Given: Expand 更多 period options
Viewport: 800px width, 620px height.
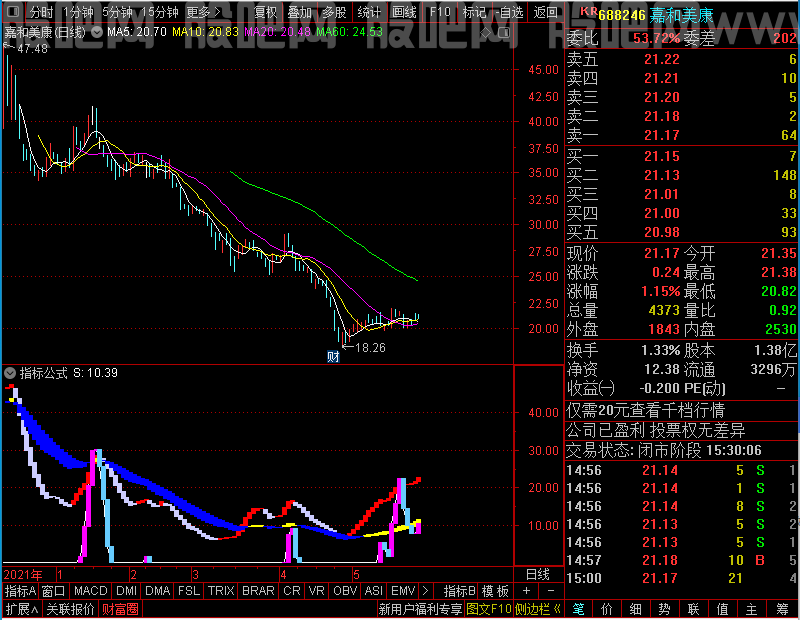Looking at the screenshot, I should click(x=203, y=12).
